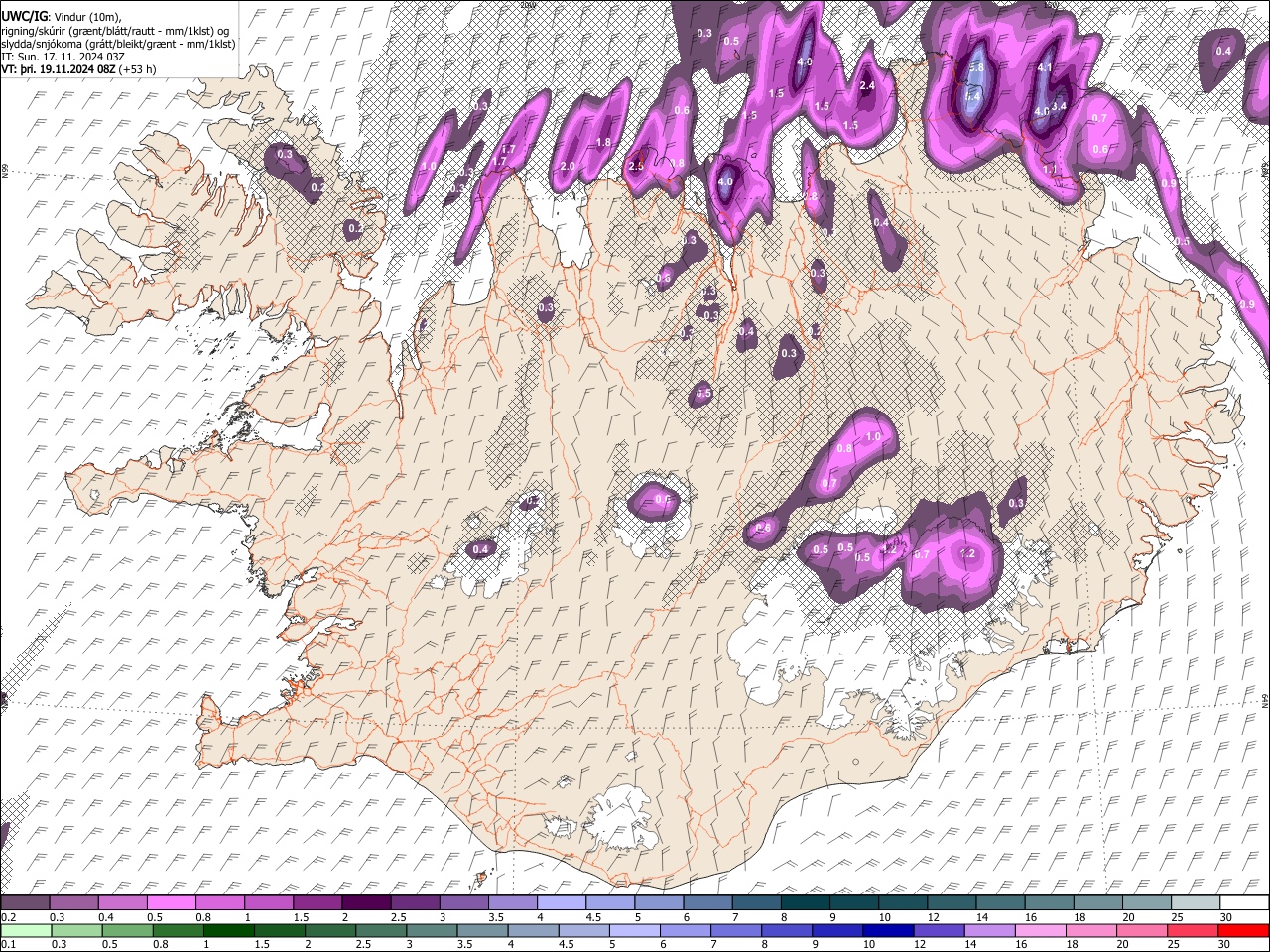Click the 'IT: Sun. 17. 11. 2024 03Z' line
This screenshot has width=1270, height=952.
coord(62,56)
